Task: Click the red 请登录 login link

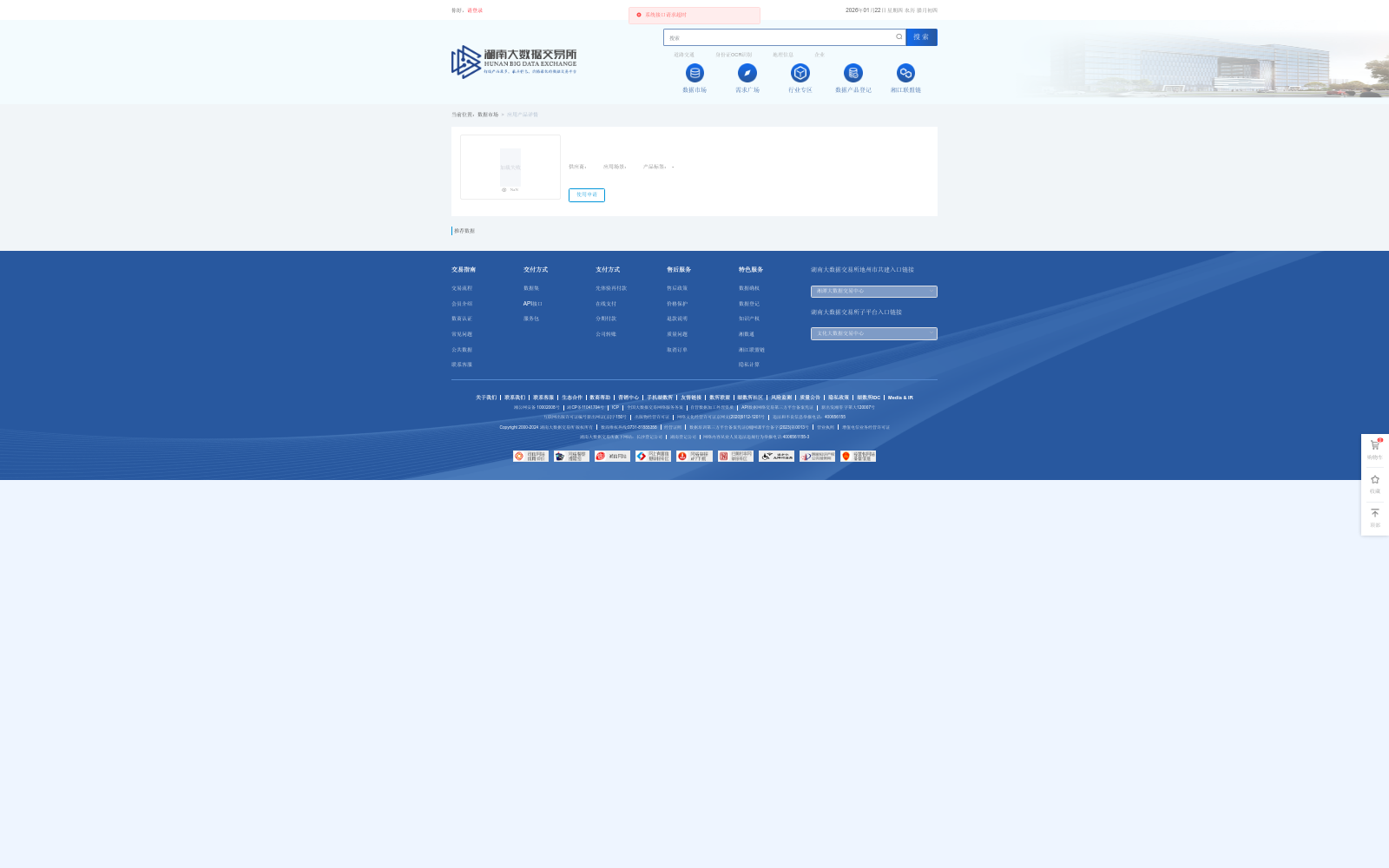Action: click(475, 10)
